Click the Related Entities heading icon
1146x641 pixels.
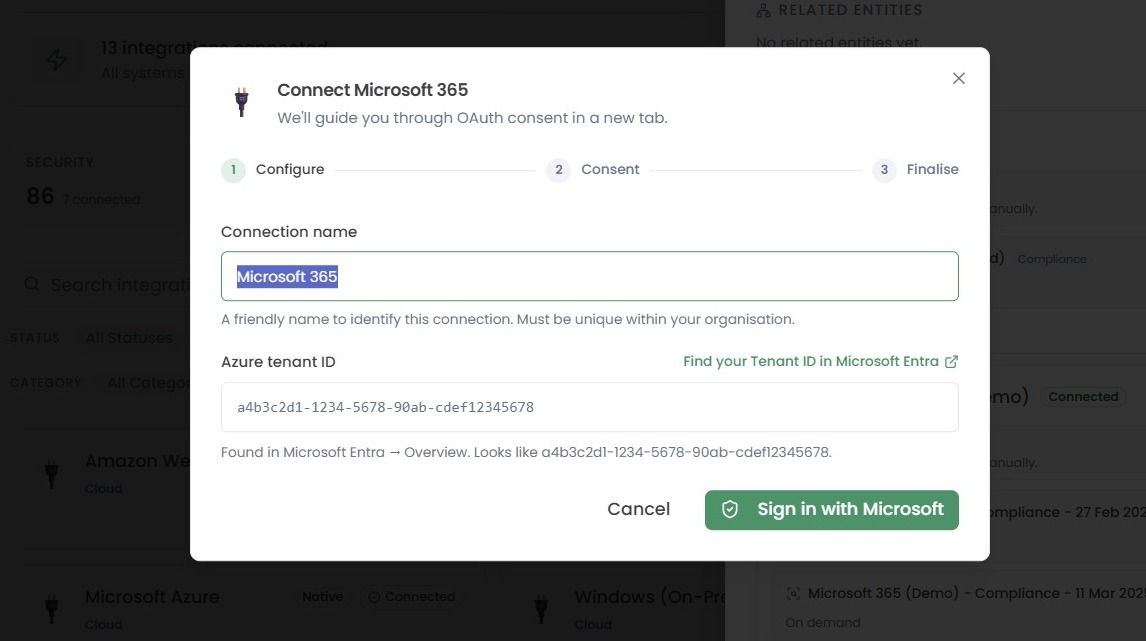(763, 10)
